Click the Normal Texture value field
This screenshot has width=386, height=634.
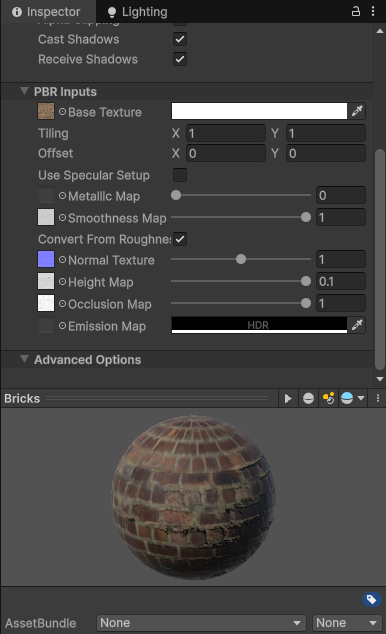pos(341,259)
